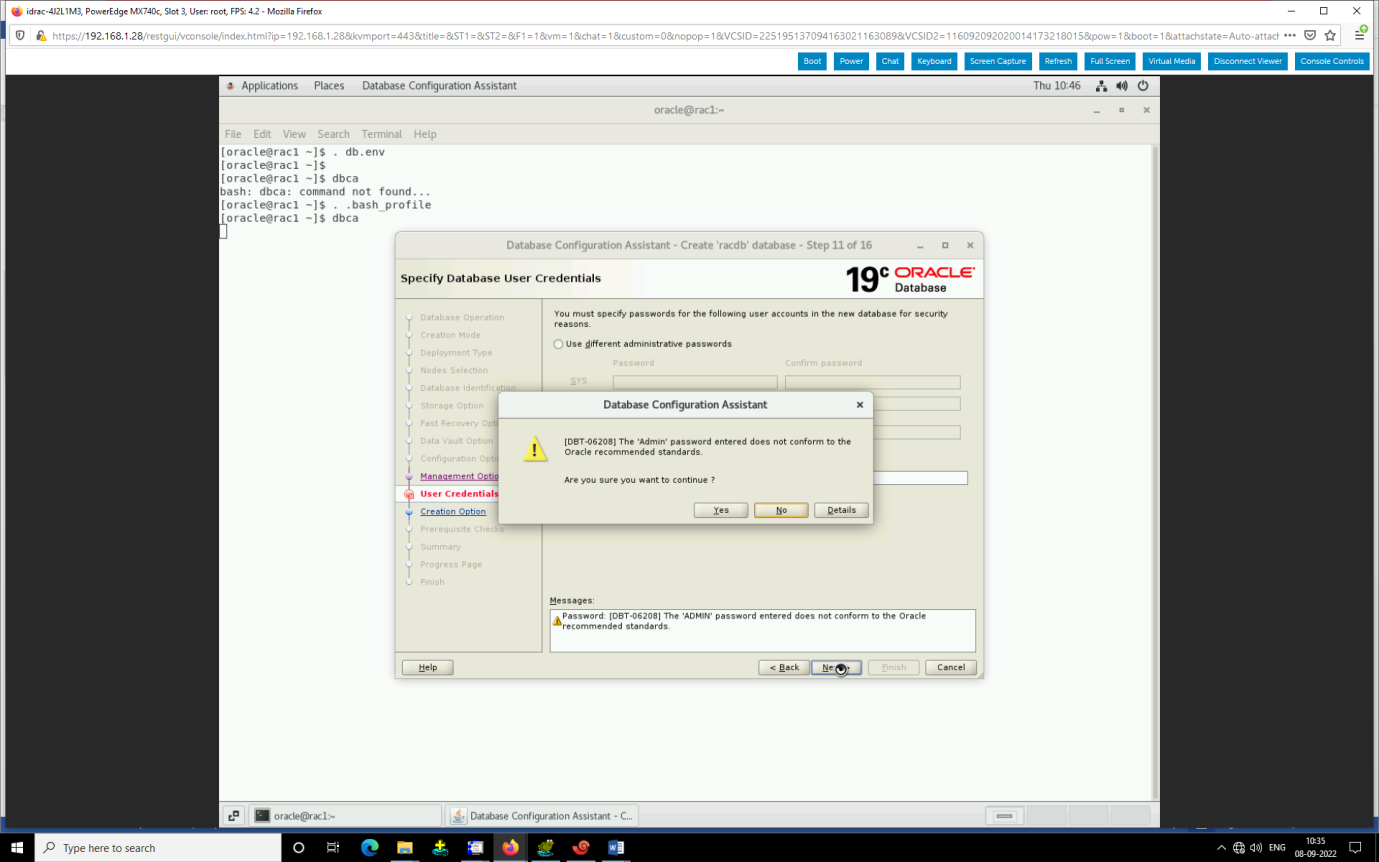Click the Help button in wizard
Viewport: 1379px width, 862px height.
(x=427, y=667)
